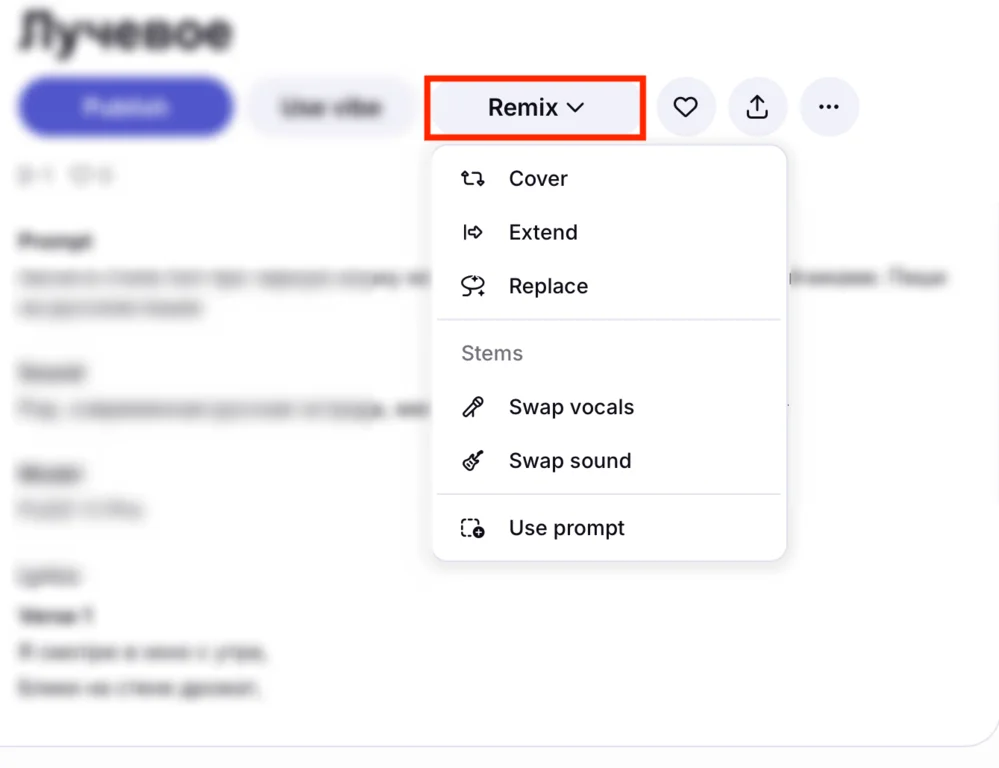Viewport: 999px width, 768px height.
Task: Select the Use prompt menu entry
Action: 566,528
